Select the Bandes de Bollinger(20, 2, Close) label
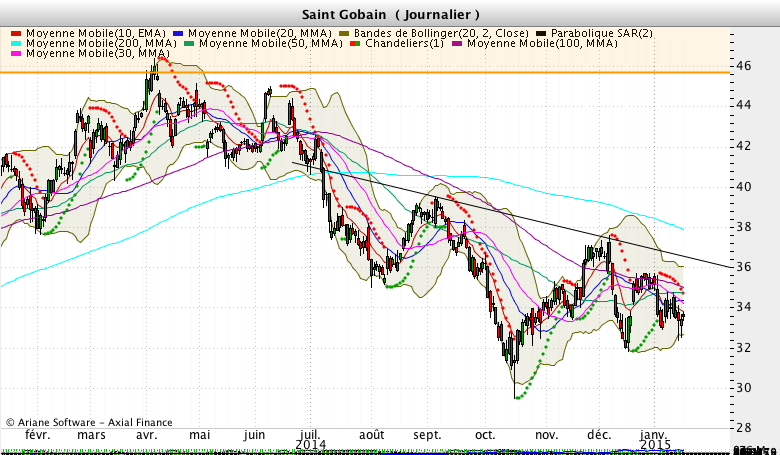 [x=441, y=33]
